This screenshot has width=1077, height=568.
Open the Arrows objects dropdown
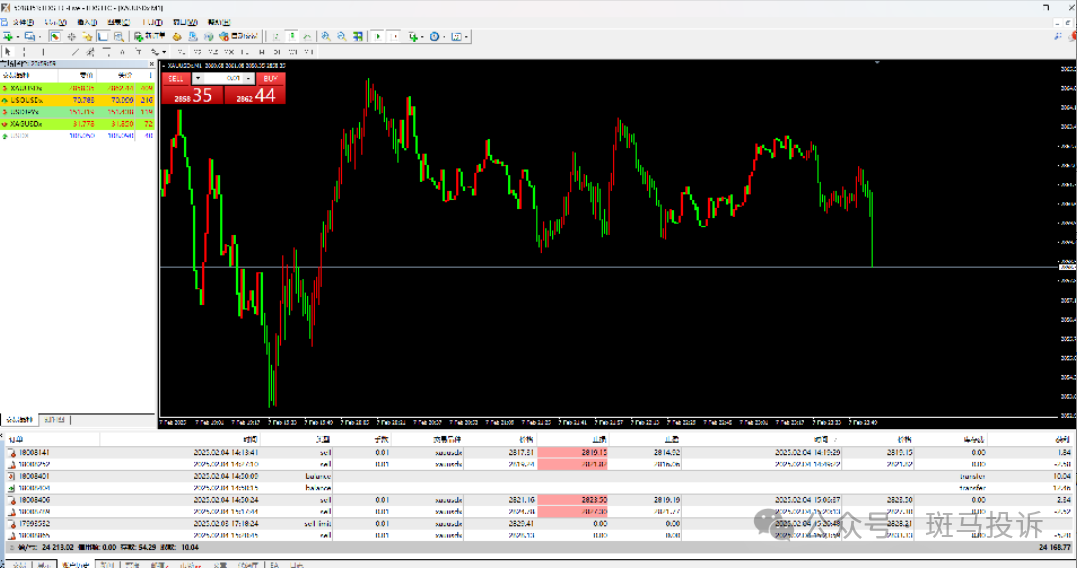click(158, 52)
